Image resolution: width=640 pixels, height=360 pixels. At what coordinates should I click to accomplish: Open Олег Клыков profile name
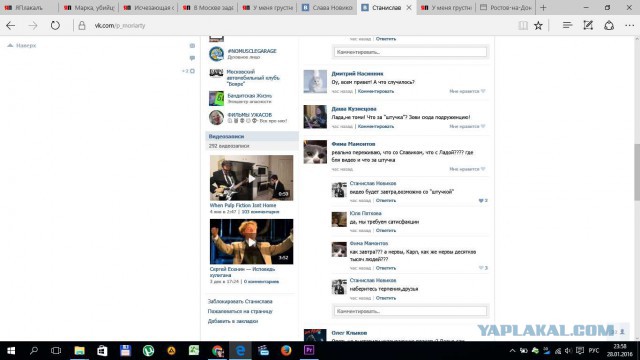pyautogui.click(x=349, y=333)
